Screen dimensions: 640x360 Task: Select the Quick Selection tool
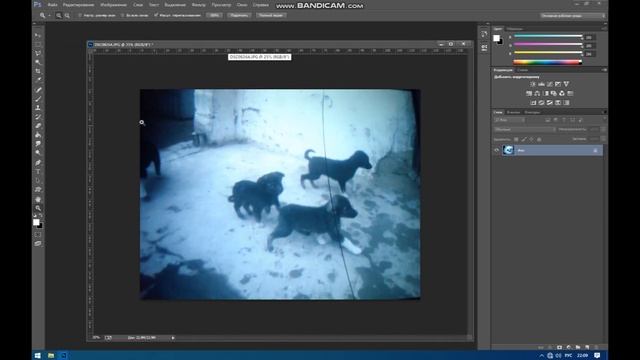[x=38, y=62]
